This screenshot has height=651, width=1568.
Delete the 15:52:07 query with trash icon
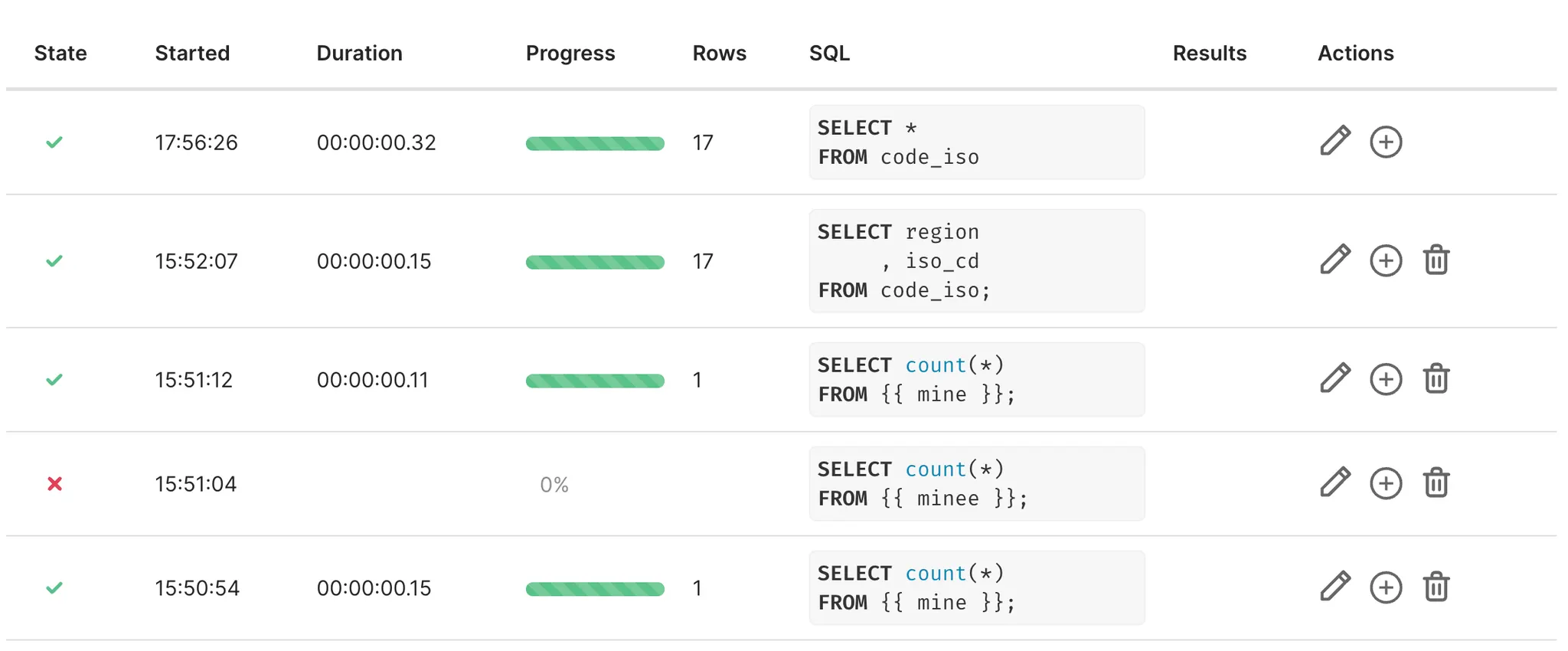1436,260
